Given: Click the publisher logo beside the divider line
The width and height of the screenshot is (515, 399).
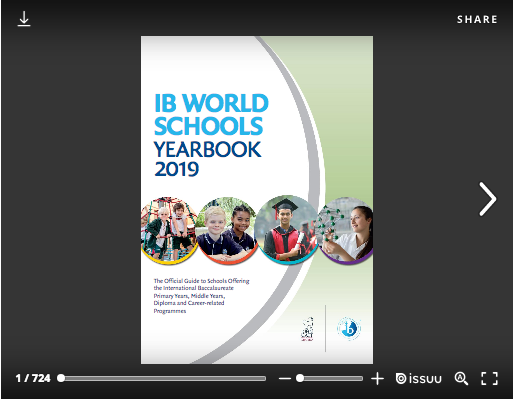Looking at the screenshot, I should (x=307, y=329).
